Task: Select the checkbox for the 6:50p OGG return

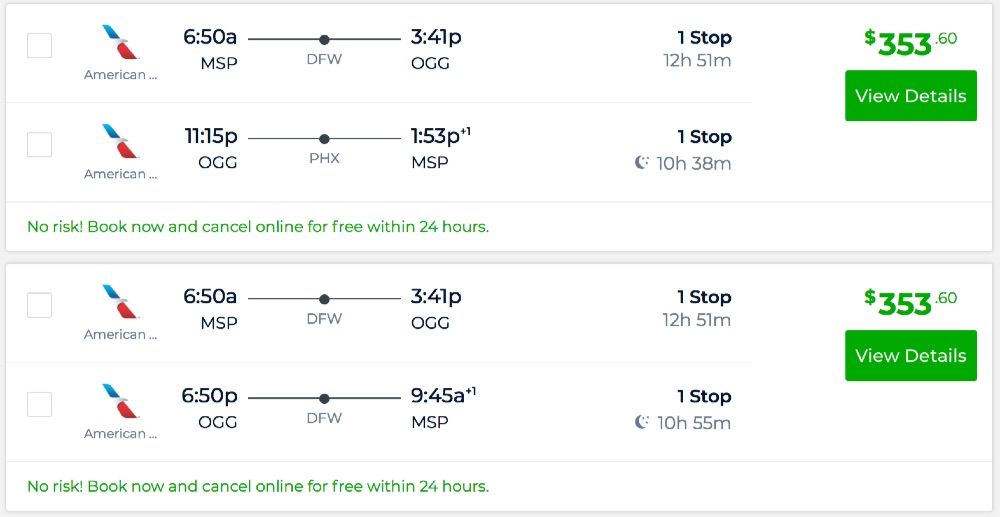Action: (39, 404)
